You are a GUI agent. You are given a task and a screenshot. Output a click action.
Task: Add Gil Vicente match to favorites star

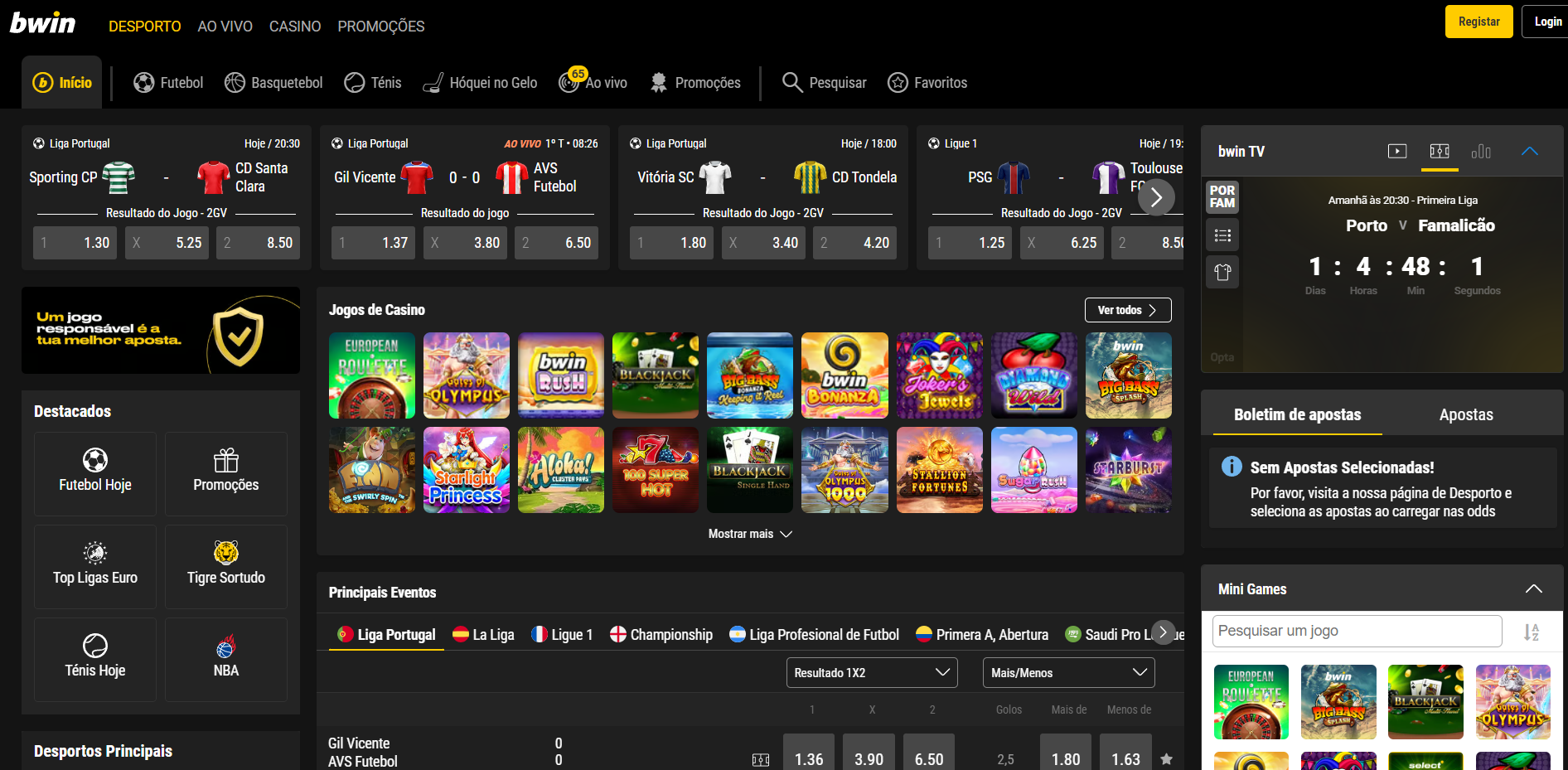(x=1166, y=759)
